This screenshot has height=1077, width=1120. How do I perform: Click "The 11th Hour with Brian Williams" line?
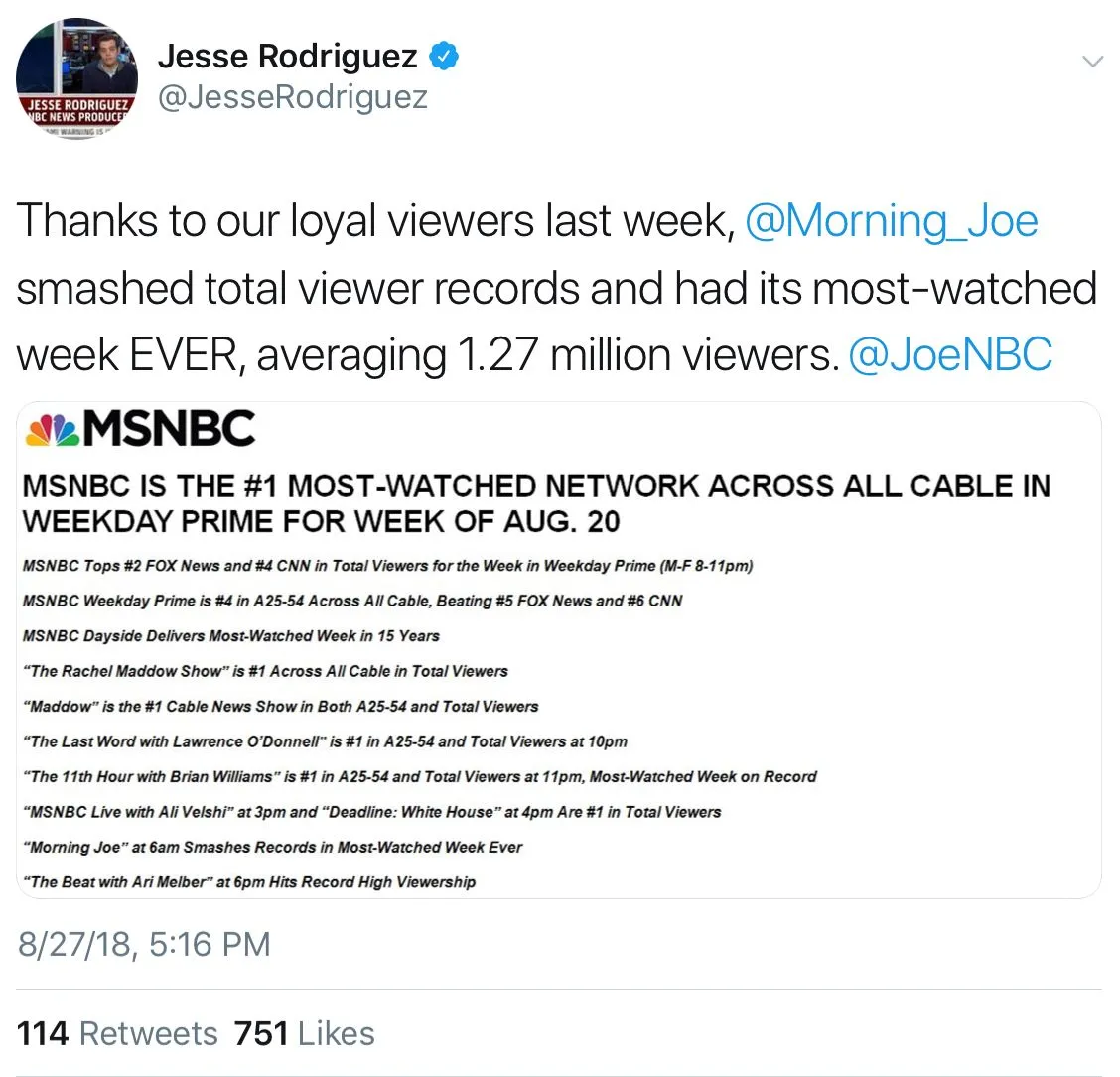pyautogui.click(x=419, y=776)
